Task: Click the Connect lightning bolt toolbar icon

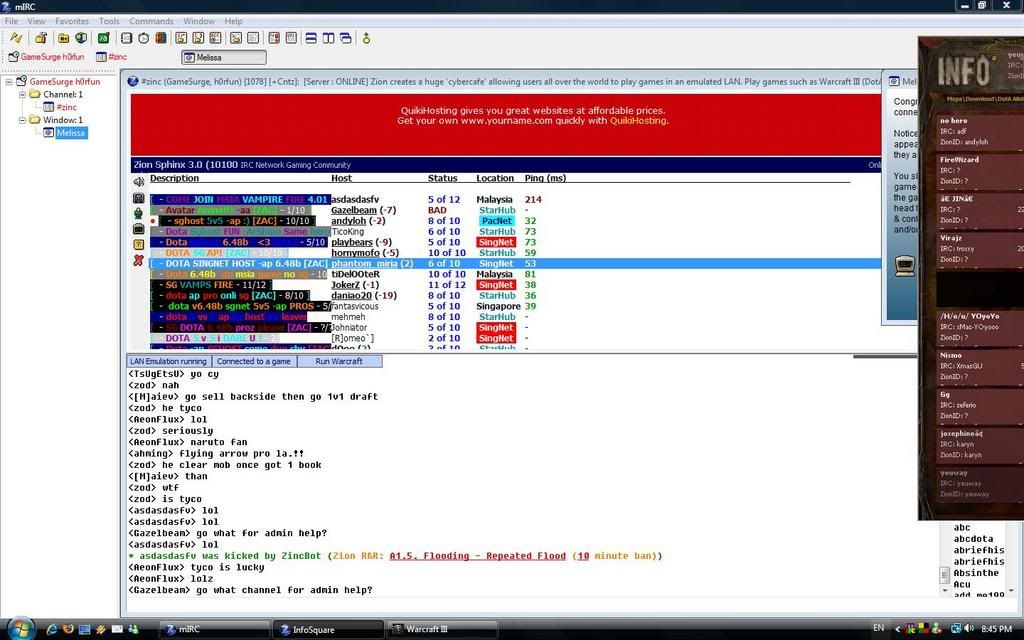Action: click(16, 38)
